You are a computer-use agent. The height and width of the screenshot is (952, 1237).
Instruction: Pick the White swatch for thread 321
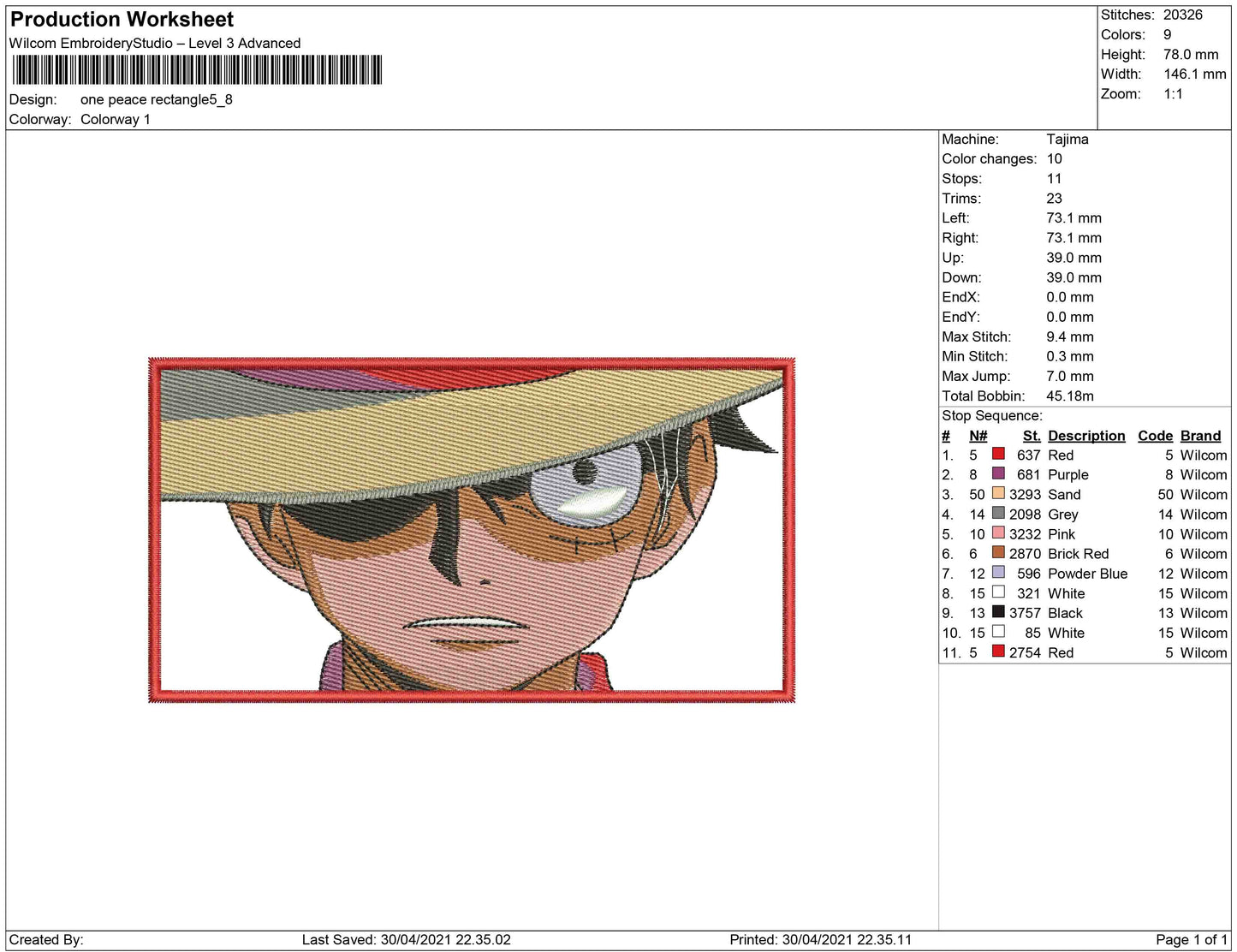pos(998,592)
